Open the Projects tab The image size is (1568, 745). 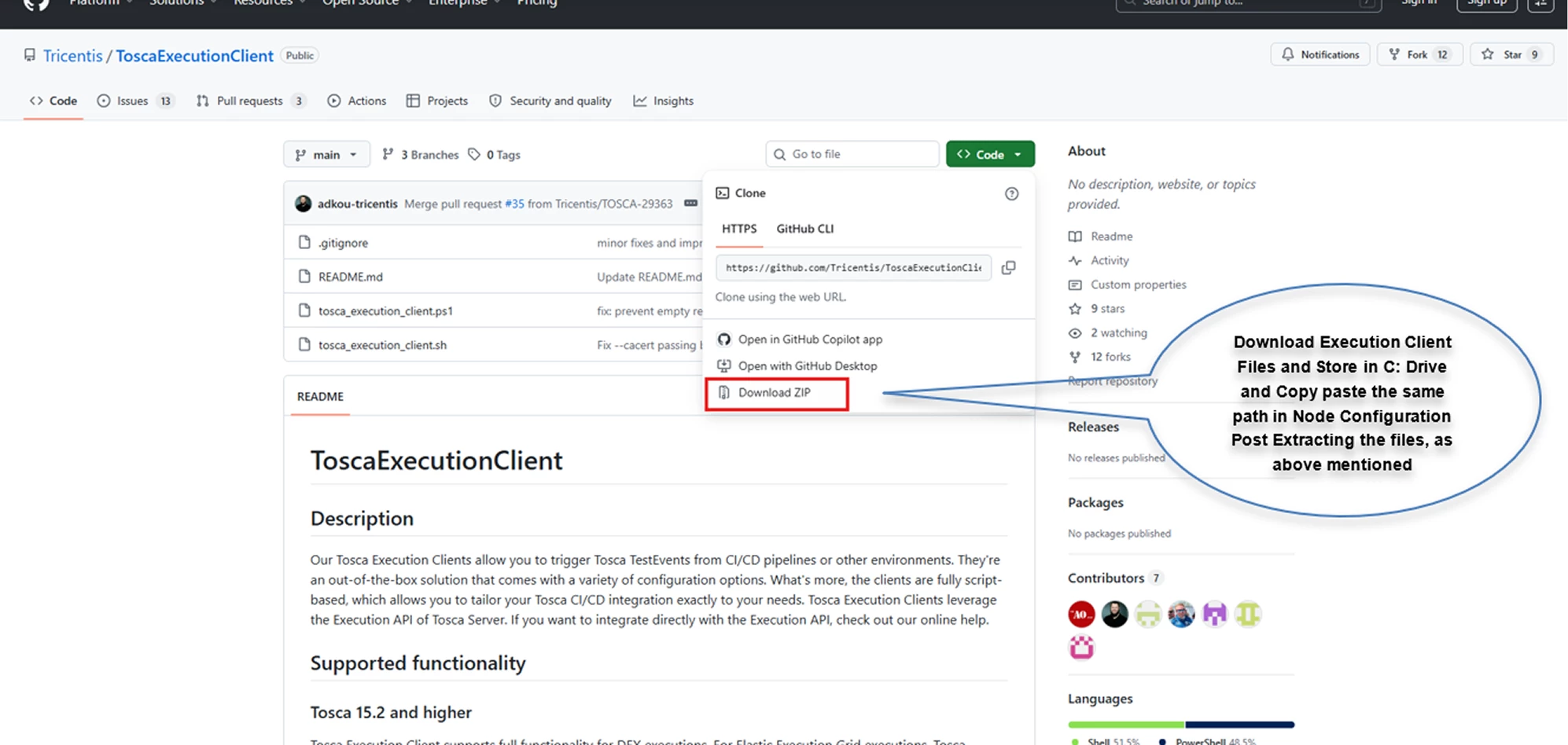click(x=437, y=101)
